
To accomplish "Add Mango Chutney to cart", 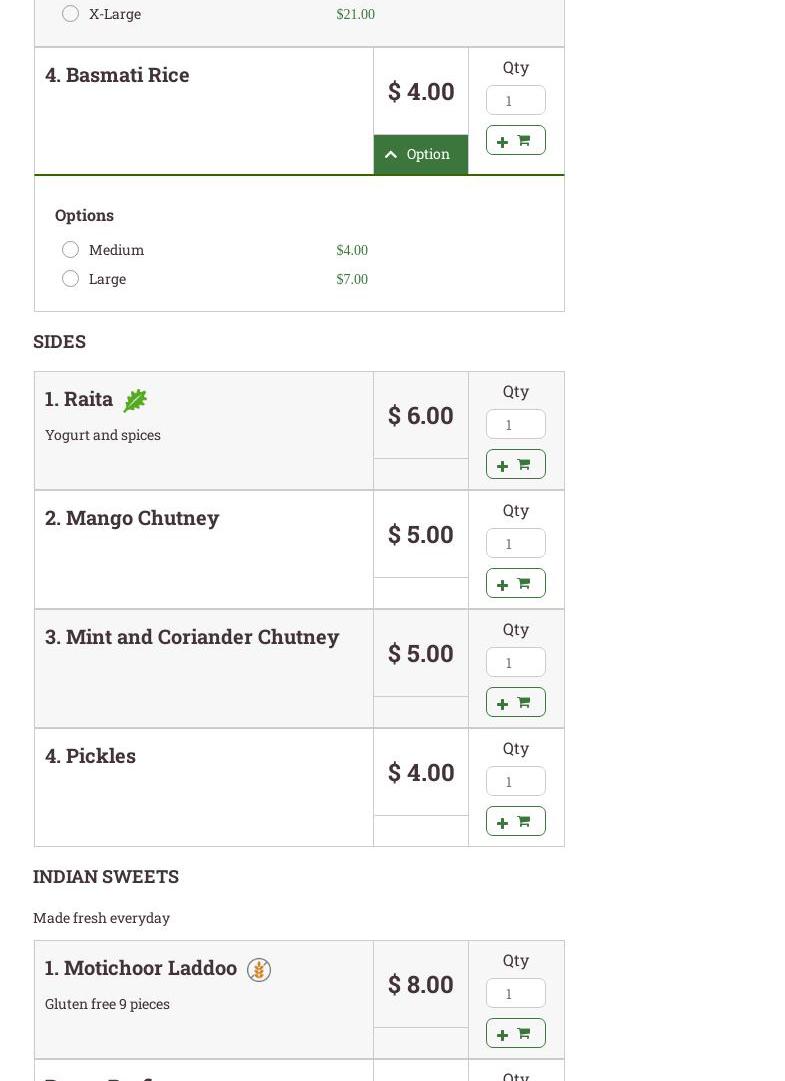I will (515, 583).
